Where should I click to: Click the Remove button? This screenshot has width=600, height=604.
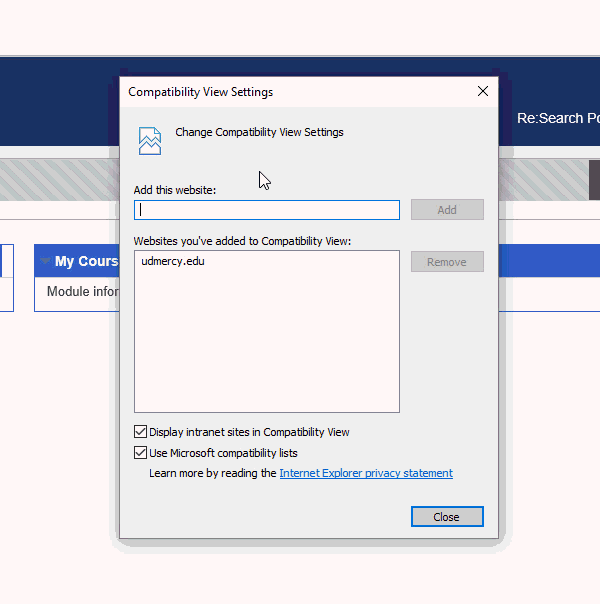(447, 262)
